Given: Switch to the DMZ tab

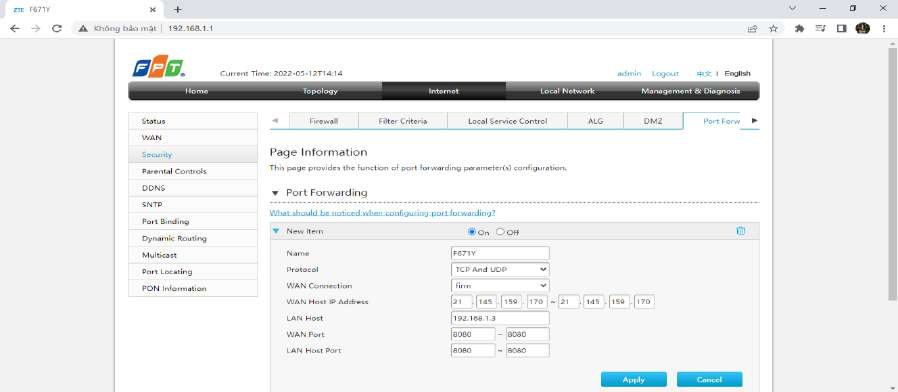Looking at the screenshot, I should click(653, 121).
